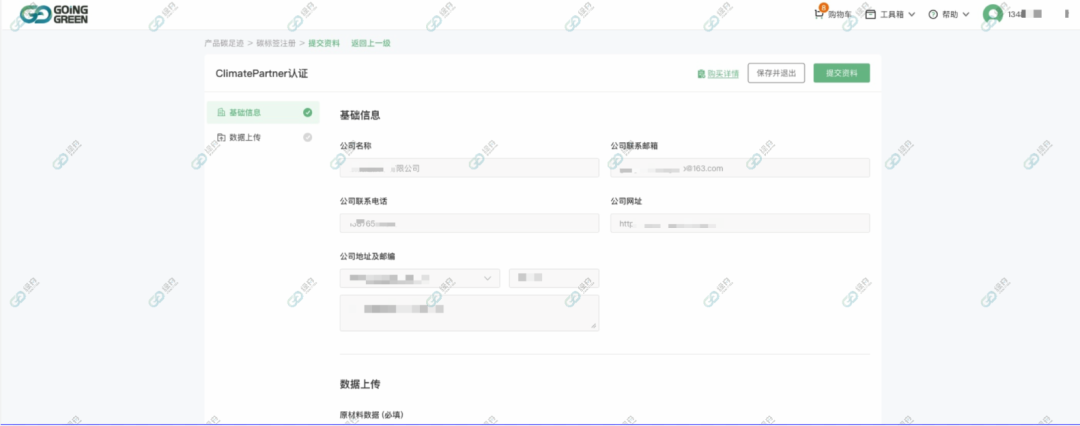
Task: Click the green check beside 基础信息
Action: click(x=307, y=112)
